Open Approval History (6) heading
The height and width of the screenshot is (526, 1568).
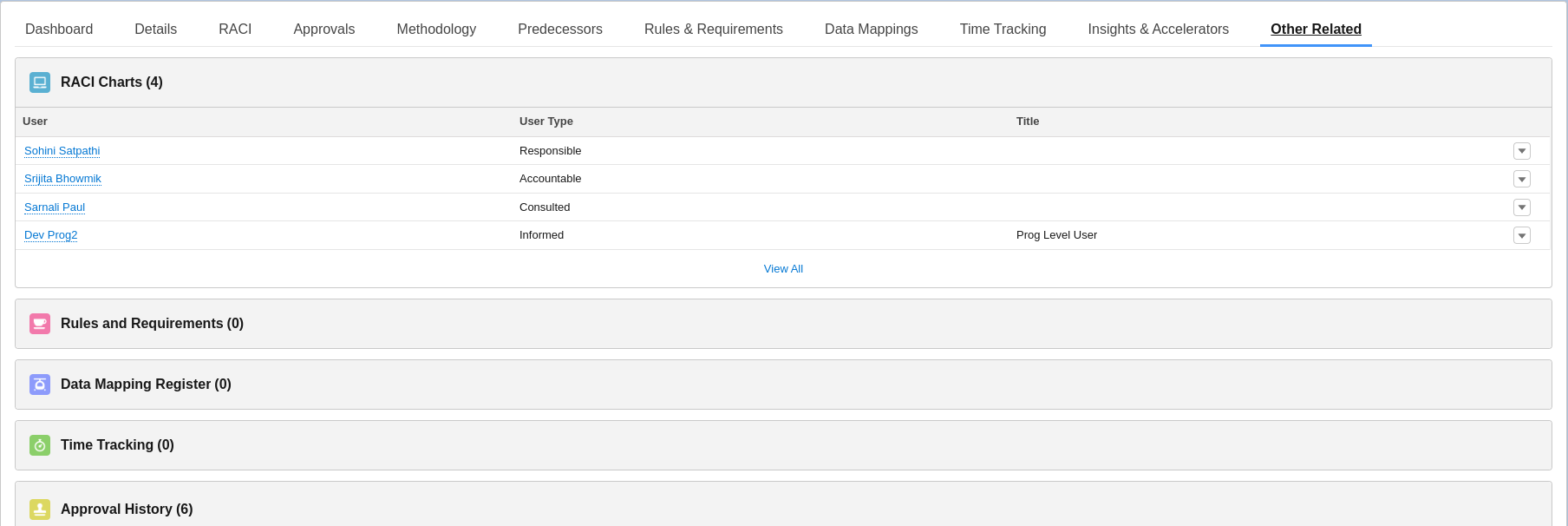tap(127, 510)
